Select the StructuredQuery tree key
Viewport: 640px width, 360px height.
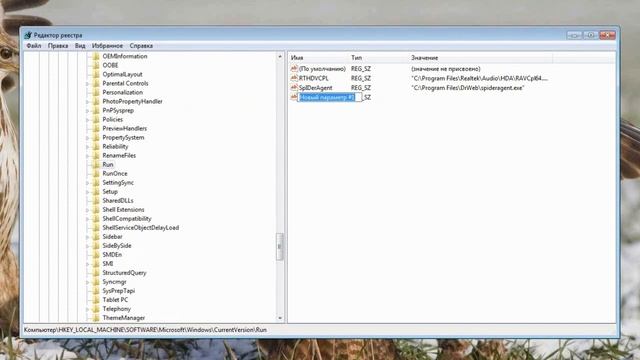point(124,273)
